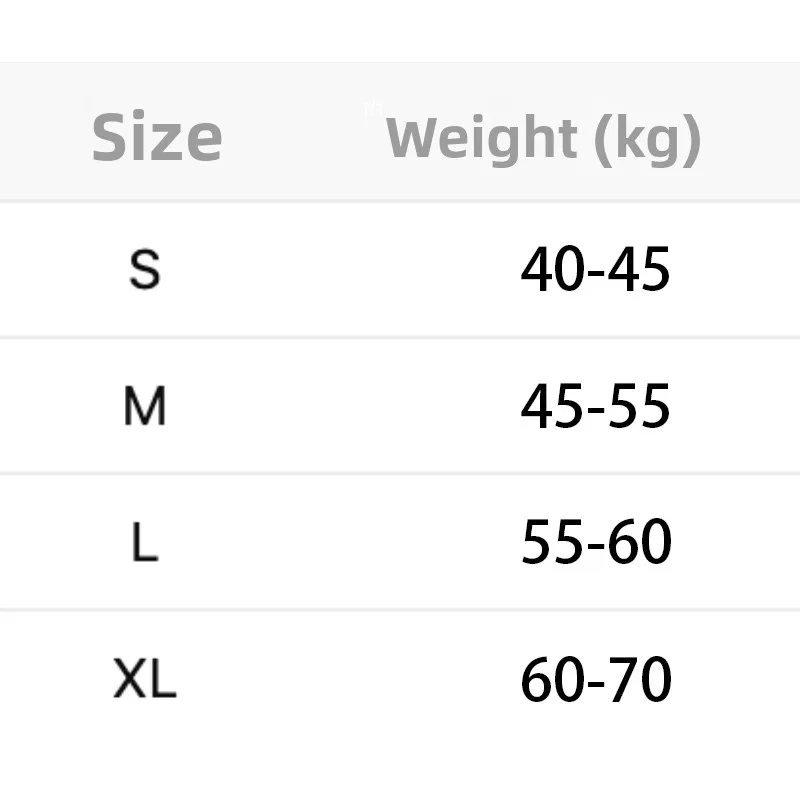Click the divider line below the header row
Image resolution: width=800 pixels, height=800 pixels.
[400, 201]
